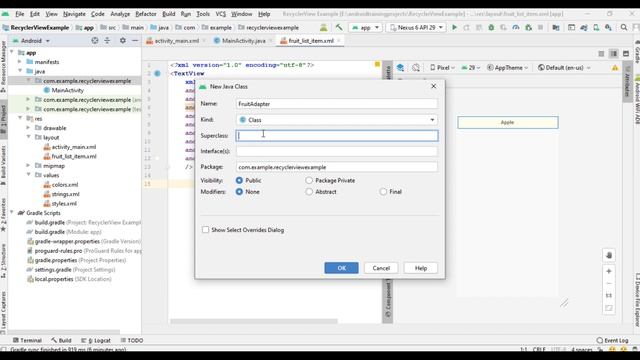Open the VCS menu
The image size is (640, 360).
click(x=220, y=14)
